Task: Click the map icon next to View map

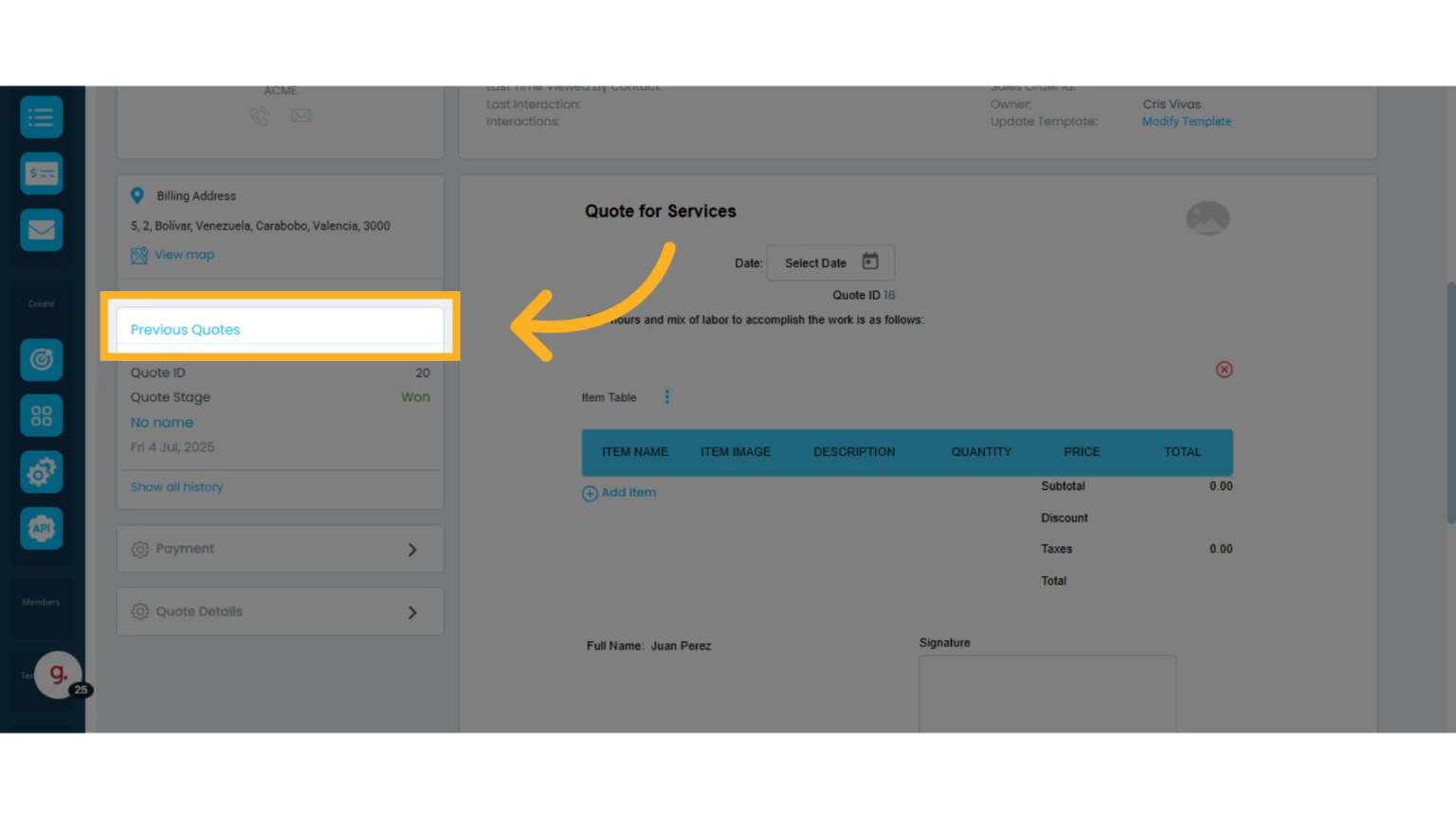Action: 139,255
